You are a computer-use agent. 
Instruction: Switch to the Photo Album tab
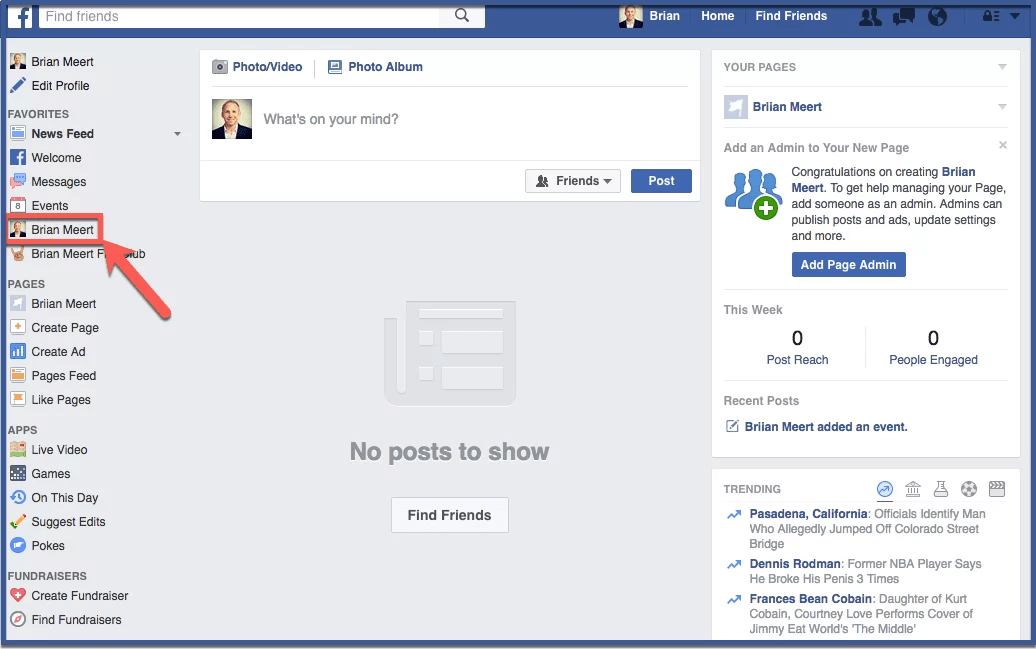pyautogui.click(x=375, y=67)
